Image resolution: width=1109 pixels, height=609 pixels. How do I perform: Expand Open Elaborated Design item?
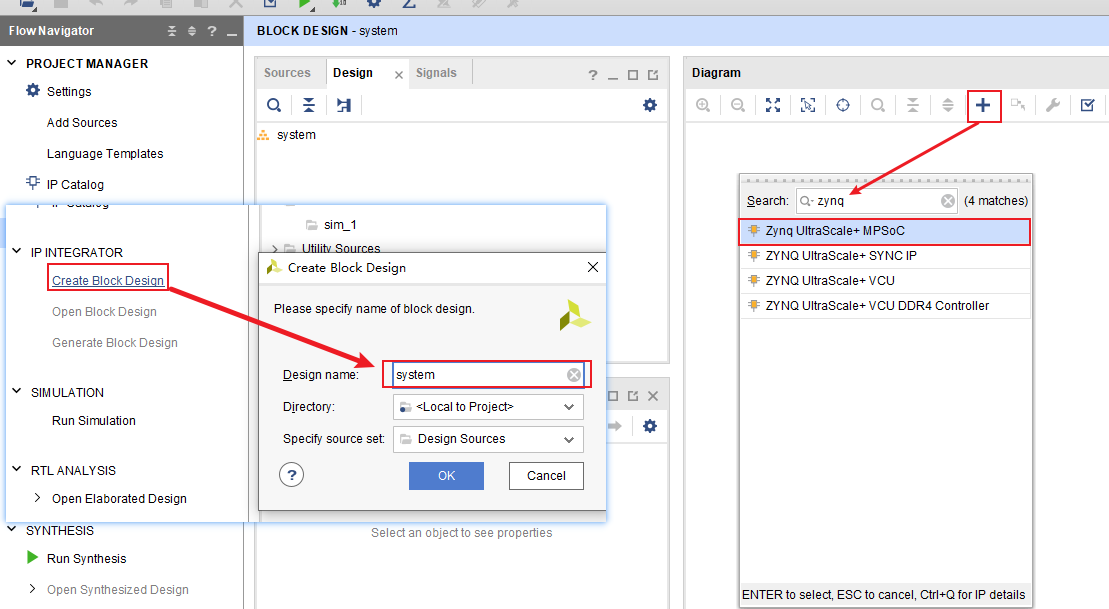37,498
